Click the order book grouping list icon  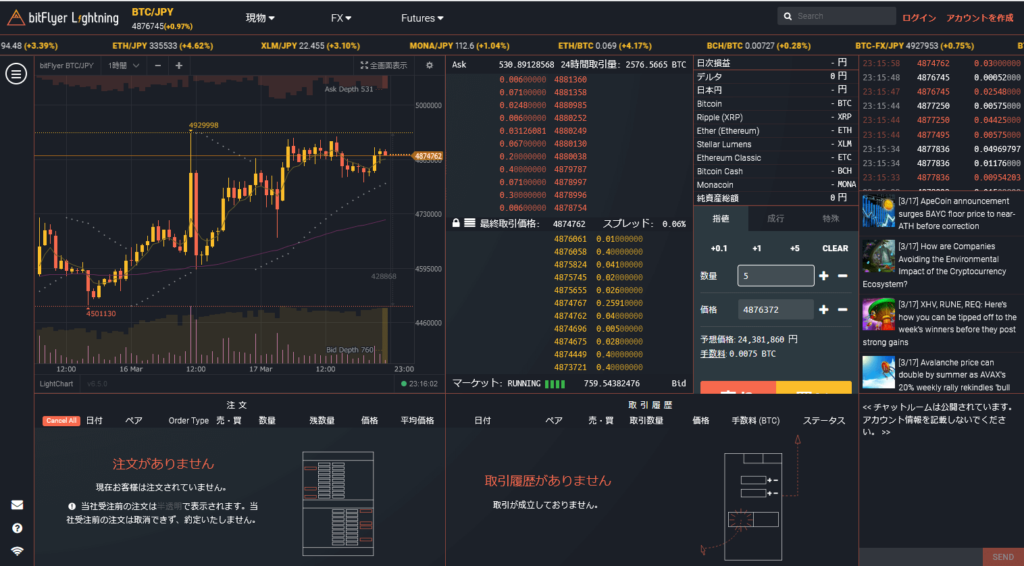click(x=470, y=223)
